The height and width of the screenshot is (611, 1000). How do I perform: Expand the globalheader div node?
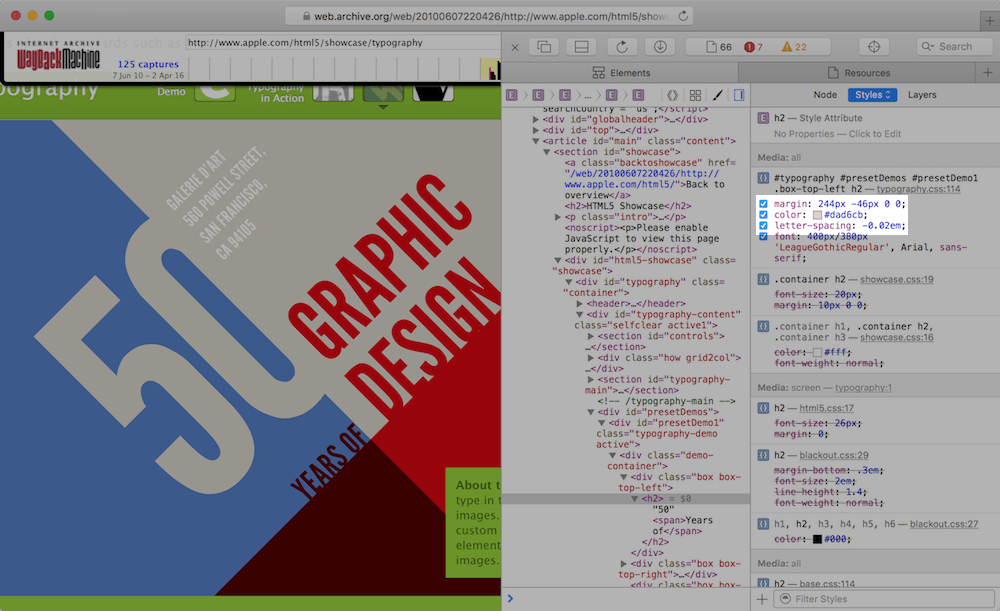pos(536,119)
